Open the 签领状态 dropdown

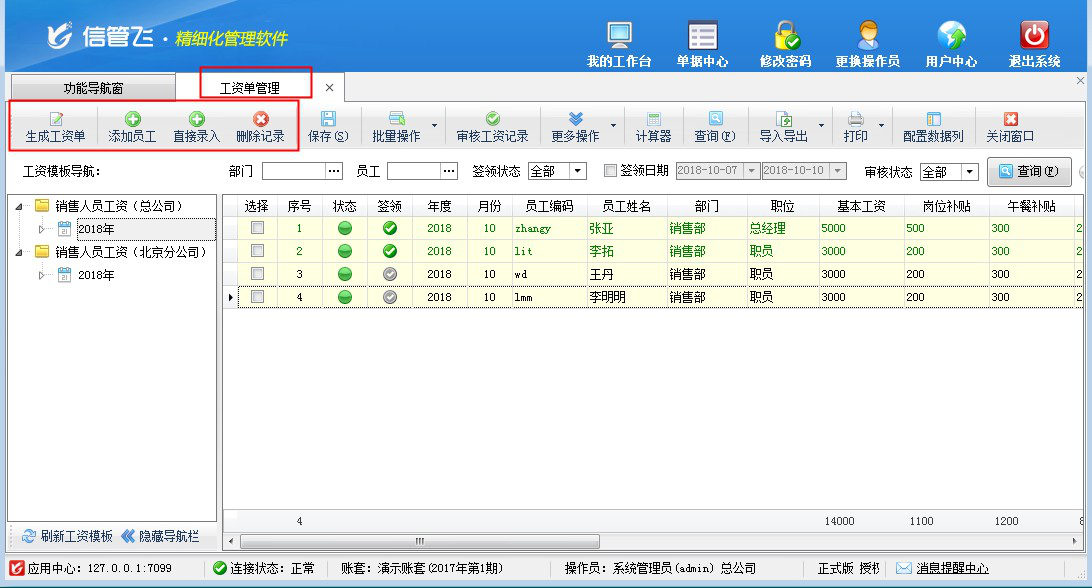[x=578, y=171]
